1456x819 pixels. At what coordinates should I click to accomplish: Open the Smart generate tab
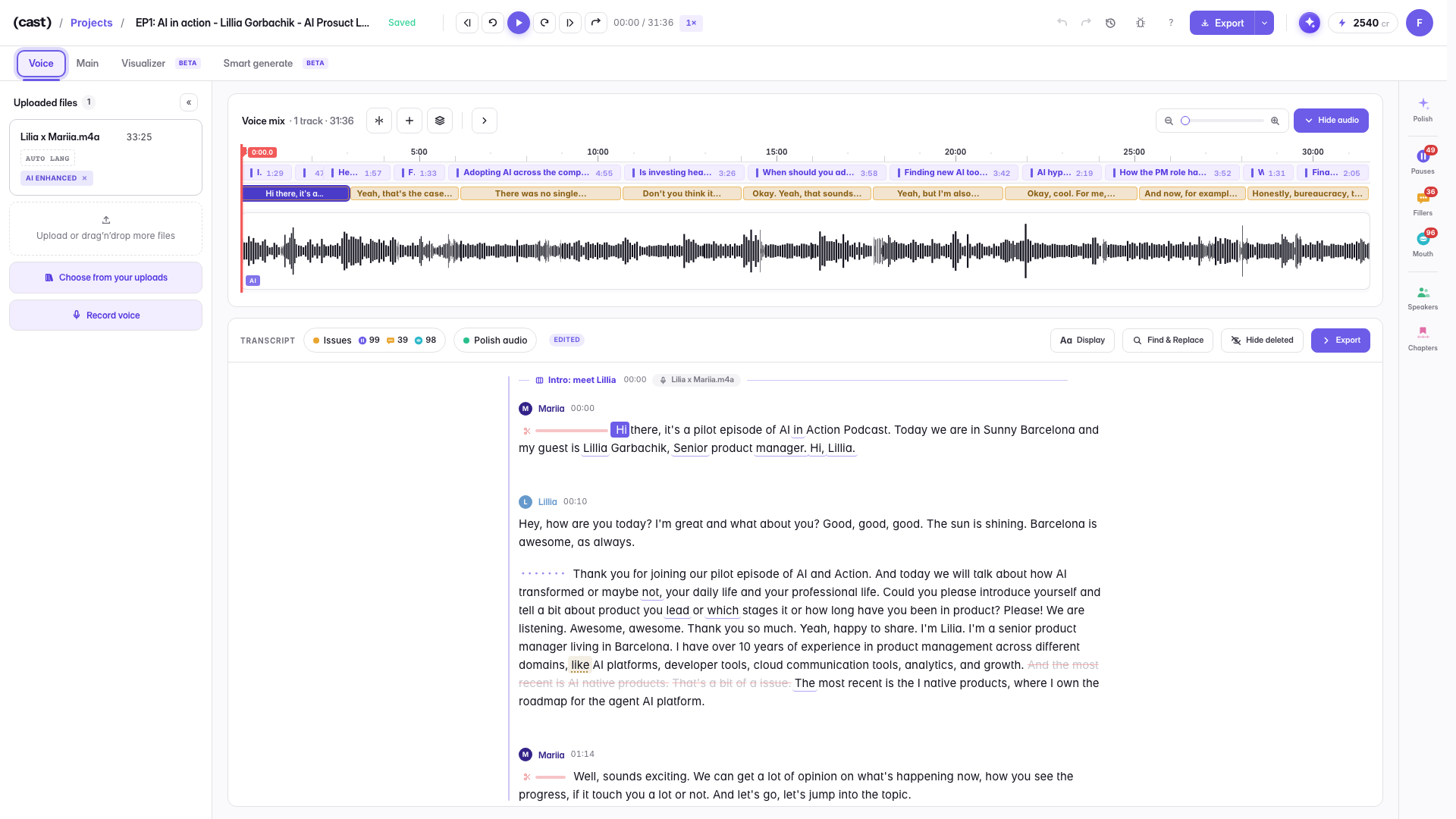click(258, 64)
